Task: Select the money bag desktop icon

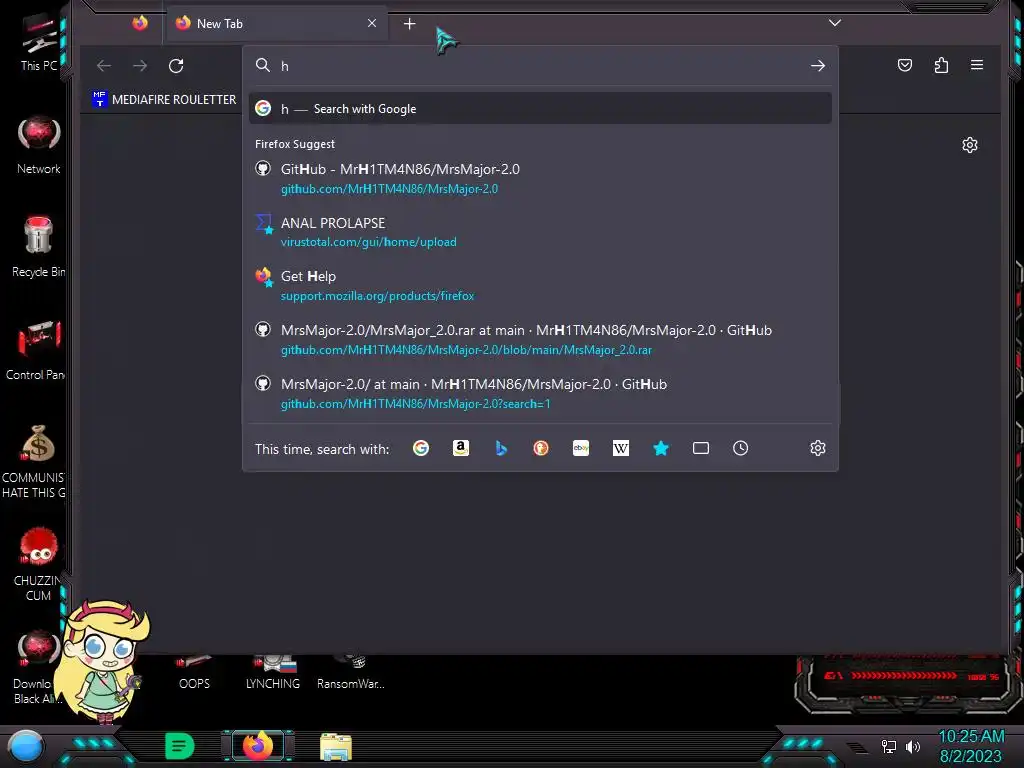Action: click(36, 460)
